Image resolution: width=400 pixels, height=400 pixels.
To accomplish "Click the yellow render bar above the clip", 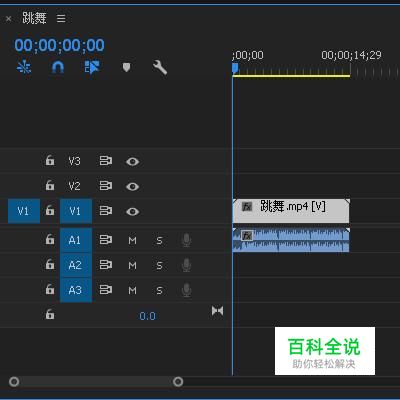I will 291,76.
